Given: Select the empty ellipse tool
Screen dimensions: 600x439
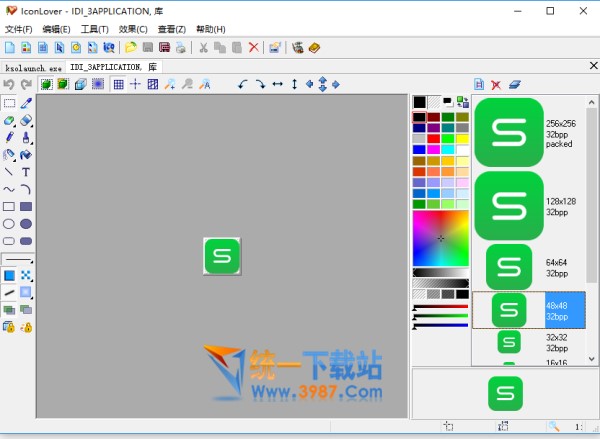Looking at the screenshot, I should 9,224.
